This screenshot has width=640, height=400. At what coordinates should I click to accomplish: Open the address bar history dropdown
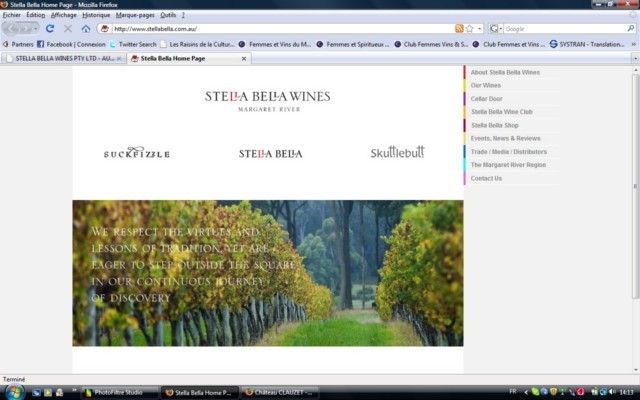(x=480, y=29)
